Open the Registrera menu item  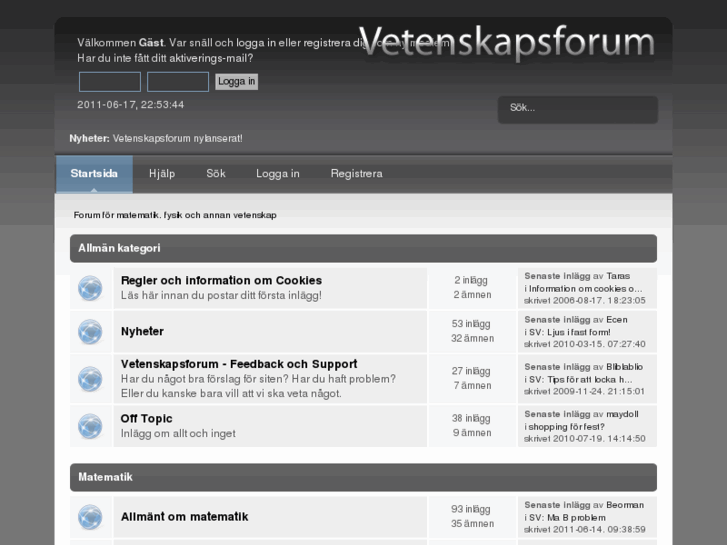tap(357, 174)
